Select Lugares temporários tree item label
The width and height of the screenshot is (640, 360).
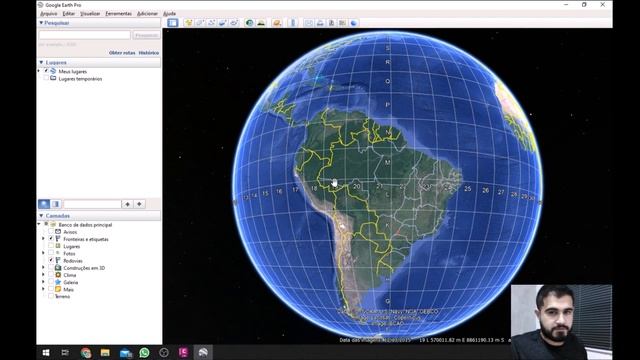click(80, 79)
